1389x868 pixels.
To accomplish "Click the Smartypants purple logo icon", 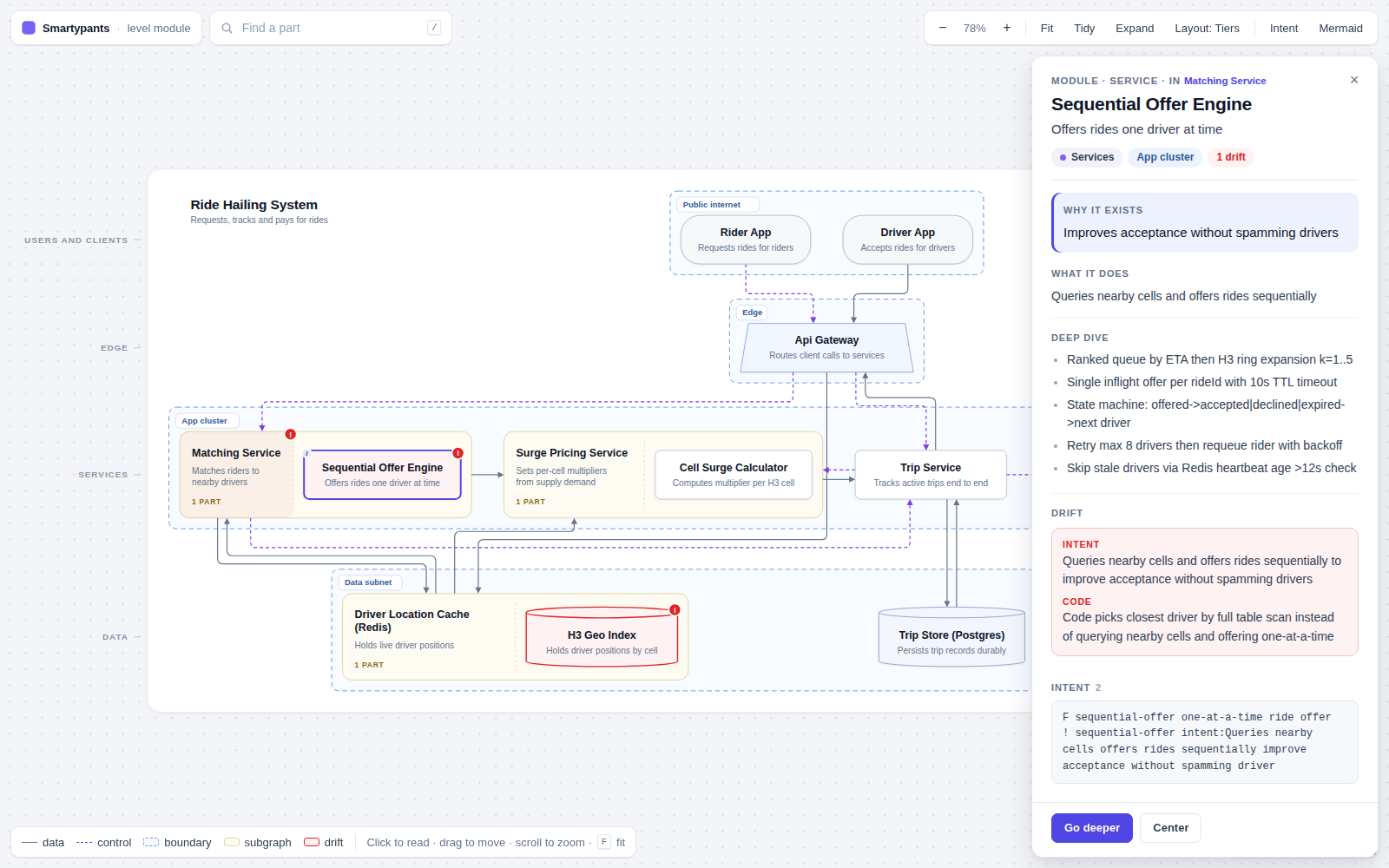I will [29, 28].
